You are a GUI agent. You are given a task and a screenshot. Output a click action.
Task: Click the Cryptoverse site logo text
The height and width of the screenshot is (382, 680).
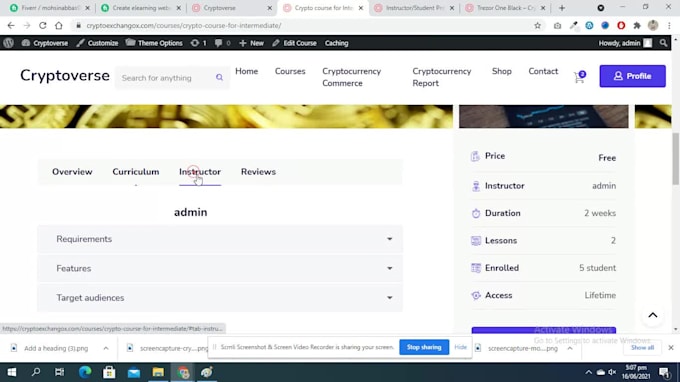click(x=65, y=76)
